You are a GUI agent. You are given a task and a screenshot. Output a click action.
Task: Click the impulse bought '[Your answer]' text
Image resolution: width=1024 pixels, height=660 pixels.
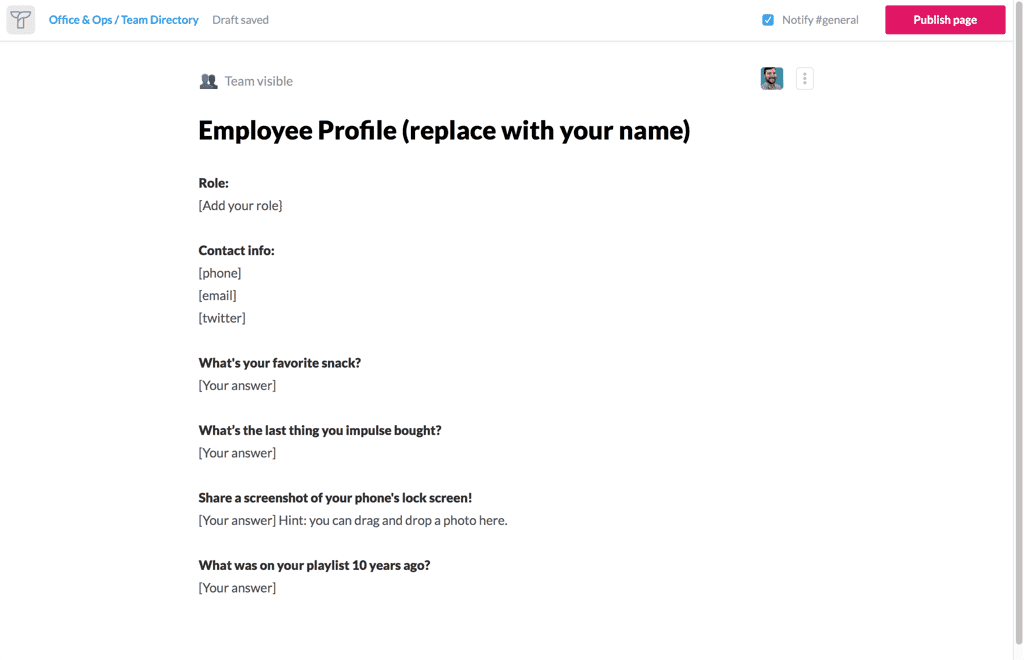[x=237, y=452]
